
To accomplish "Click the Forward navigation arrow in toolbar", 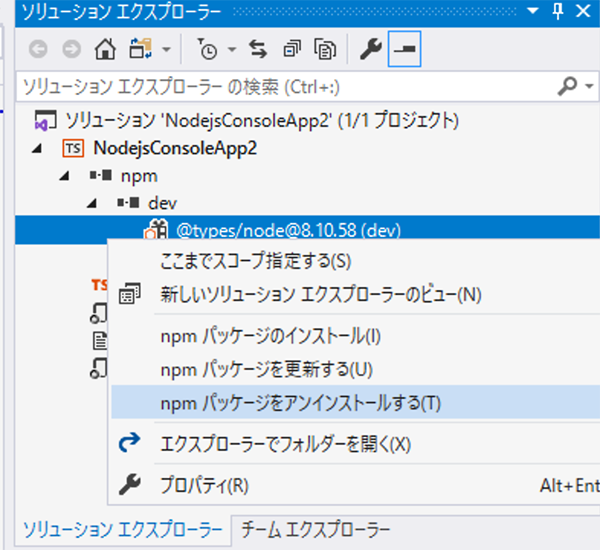I will point(72,49).
